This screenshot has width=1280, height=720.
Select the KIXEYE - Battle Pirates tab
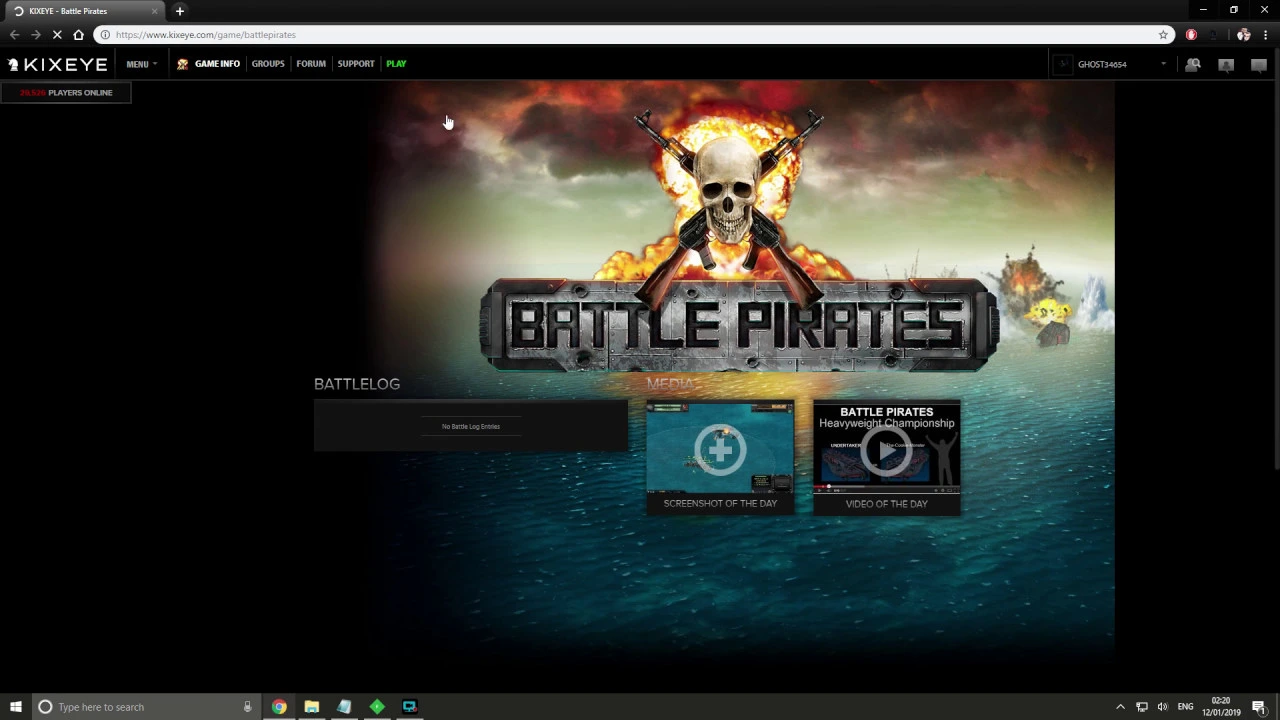coord(86,11)
